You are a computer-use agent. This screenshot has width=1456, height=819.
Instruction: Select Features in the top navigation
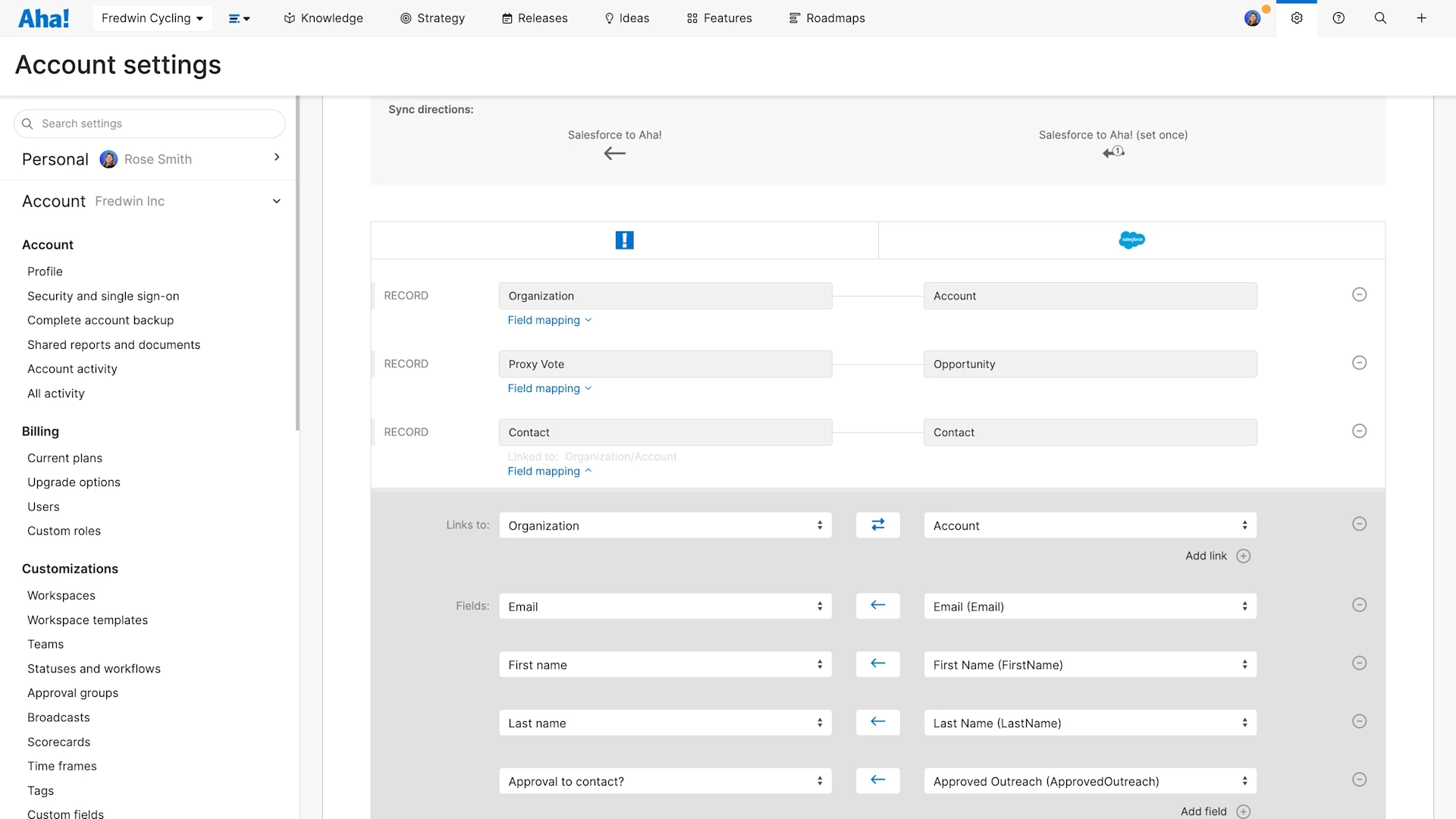tap(718, 17)
